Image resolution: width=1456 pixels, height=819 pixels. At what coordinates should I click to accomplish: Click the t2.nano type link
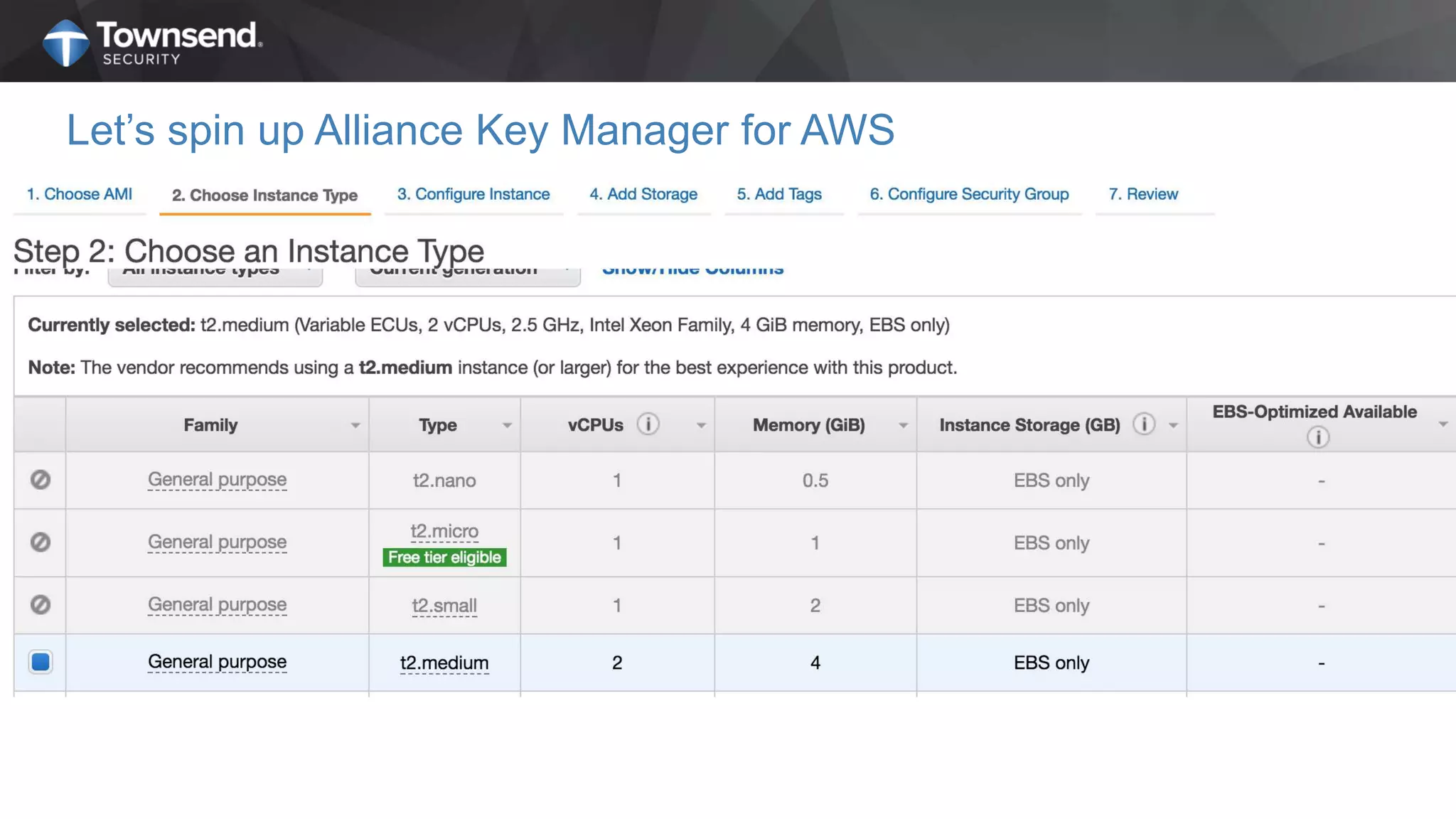point(444,481)
